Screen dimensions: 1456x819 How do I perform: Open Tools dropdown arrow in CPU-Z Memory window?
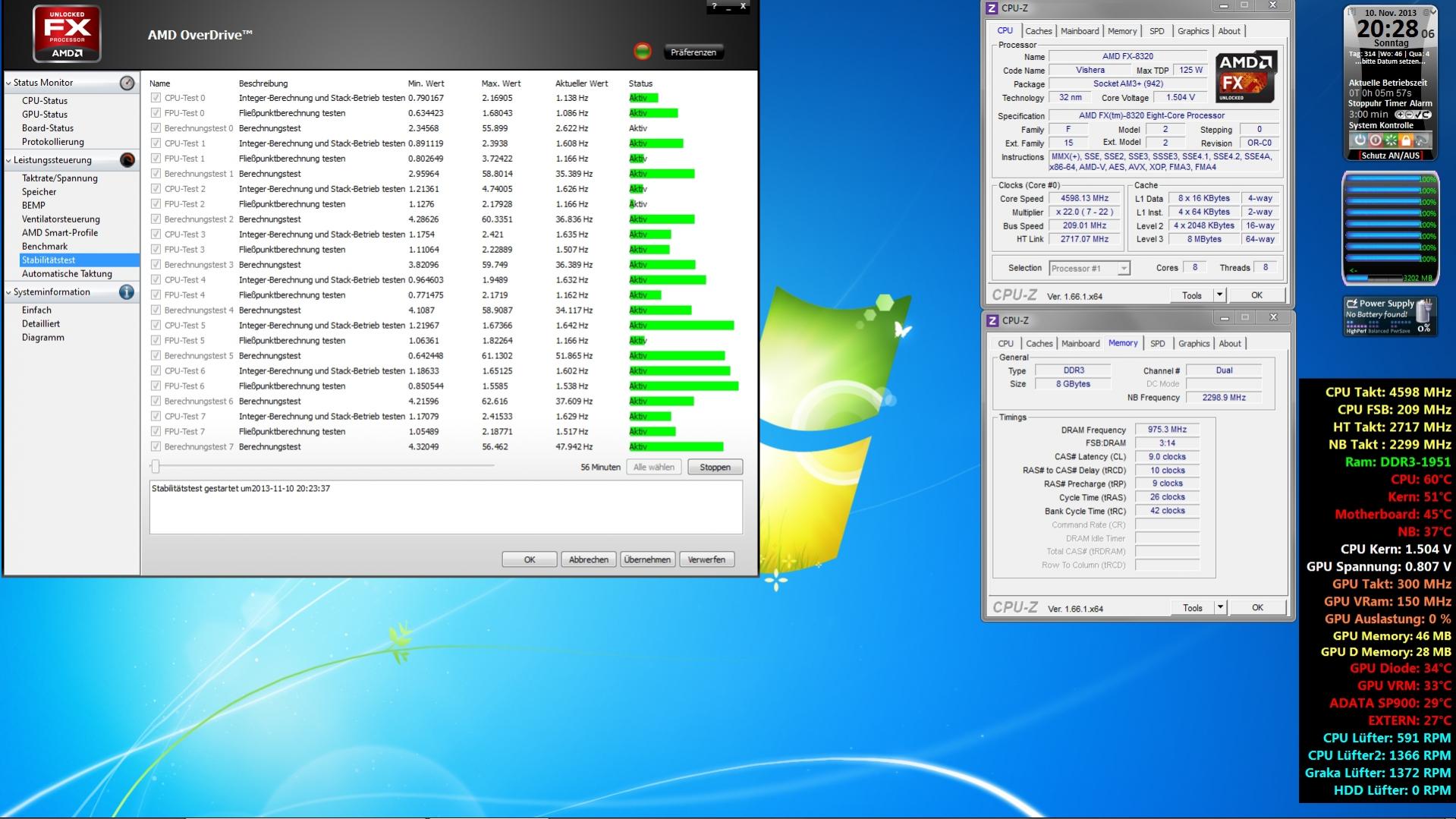click(x=1220, y=607)
